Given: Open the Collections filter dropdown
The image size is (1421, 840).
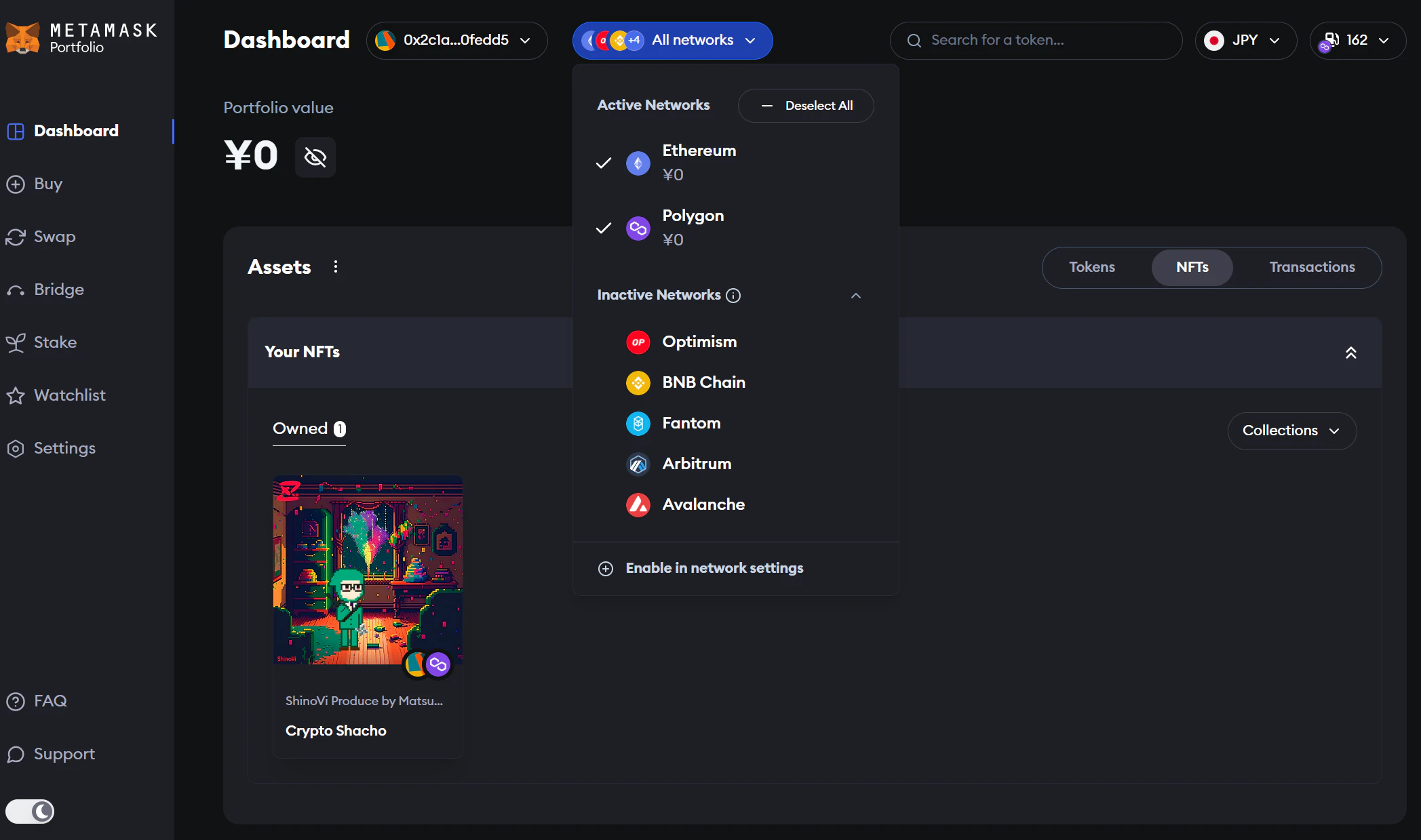Looking at the screenshot, I should pyautogui.click(x=1292, y=431).
